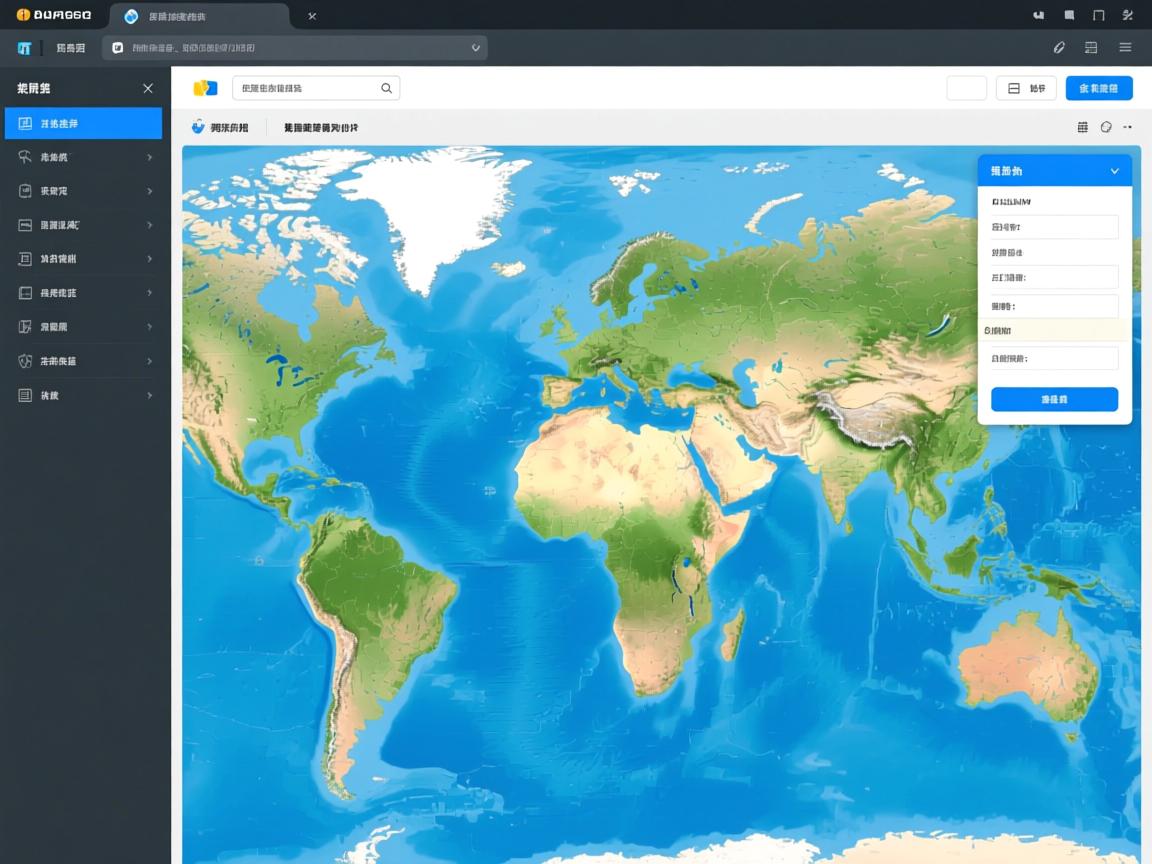Close the left sidebar panel with the X

coord(148,88)
